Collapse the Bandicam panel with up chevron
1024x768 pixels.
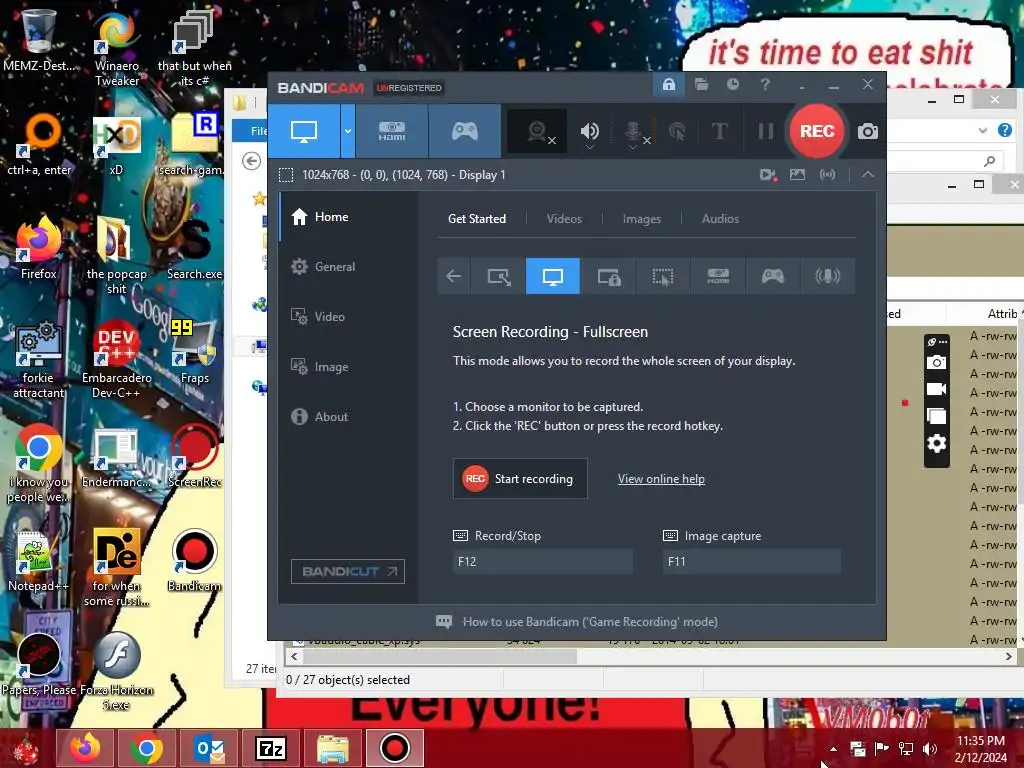pyautogui.click(x=867, y=174)
